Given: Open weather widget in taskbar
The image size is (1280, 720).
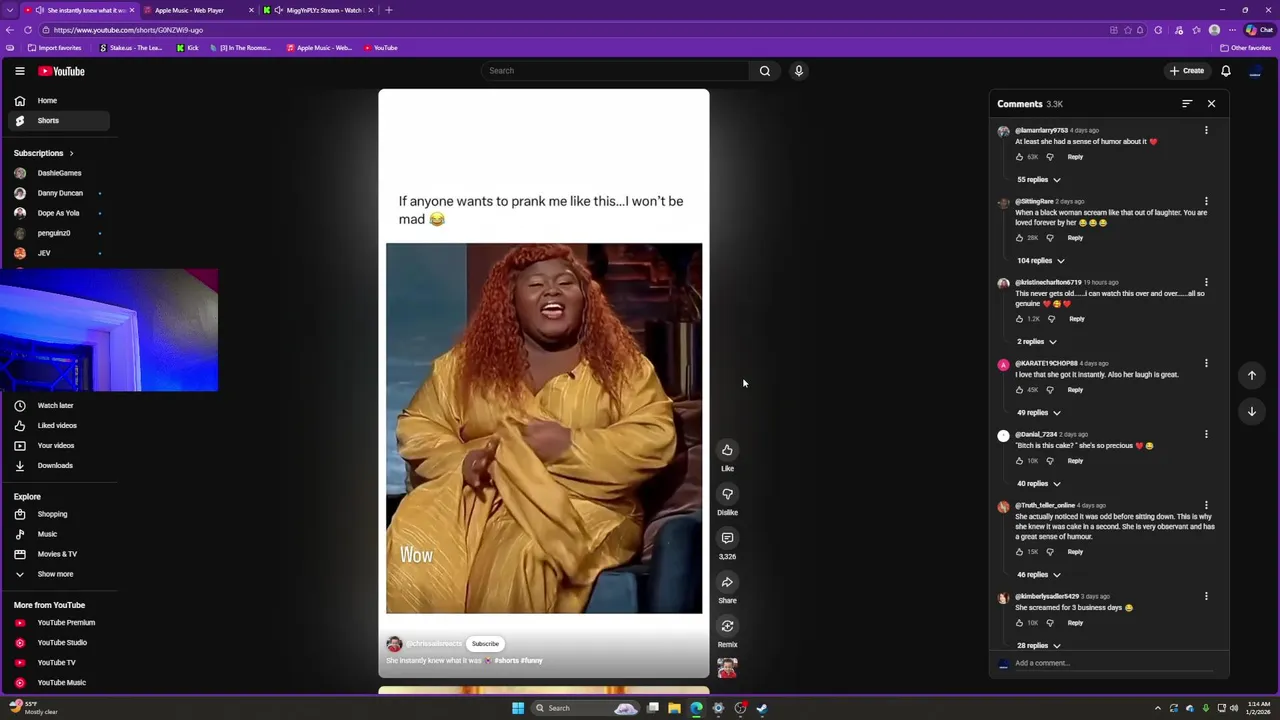Looking at the screenshot, I should coord(33,708).
